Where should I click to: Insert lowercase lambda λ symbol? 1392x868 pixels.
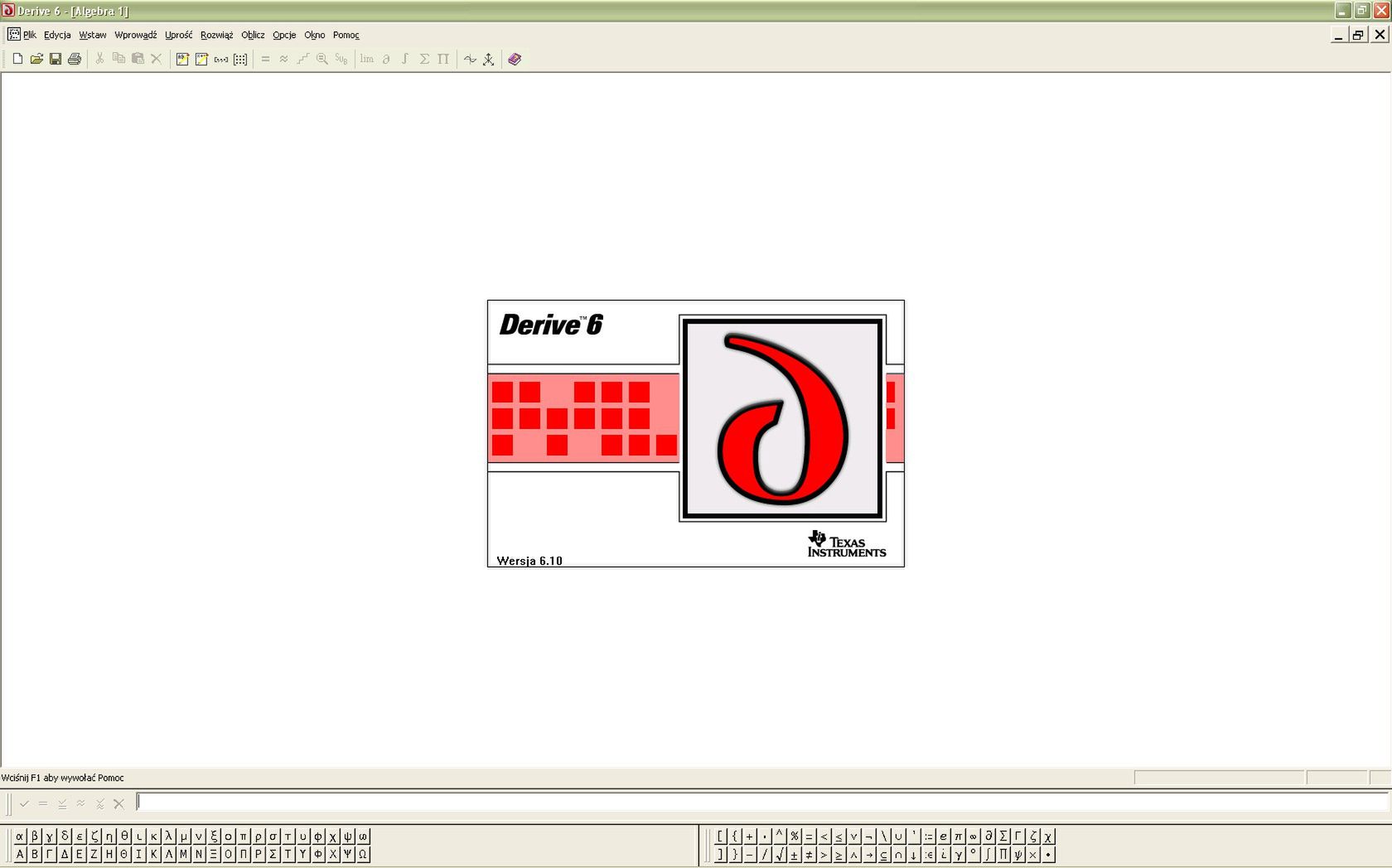point(169,836)
